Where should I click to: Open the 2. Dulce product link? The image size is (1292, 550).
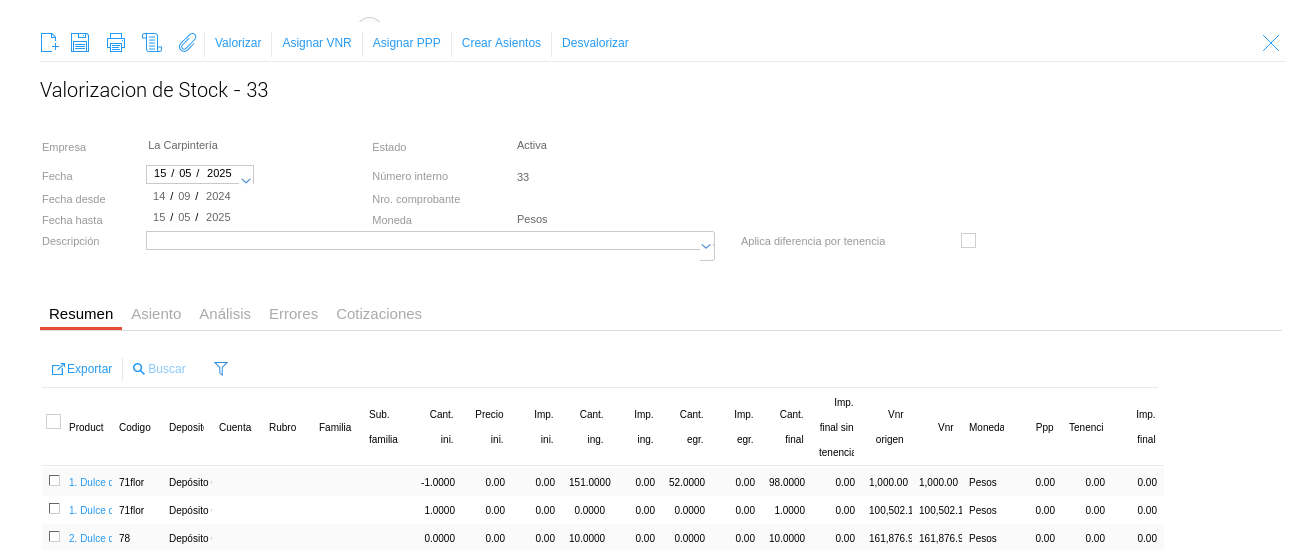[x=90, y=538]
